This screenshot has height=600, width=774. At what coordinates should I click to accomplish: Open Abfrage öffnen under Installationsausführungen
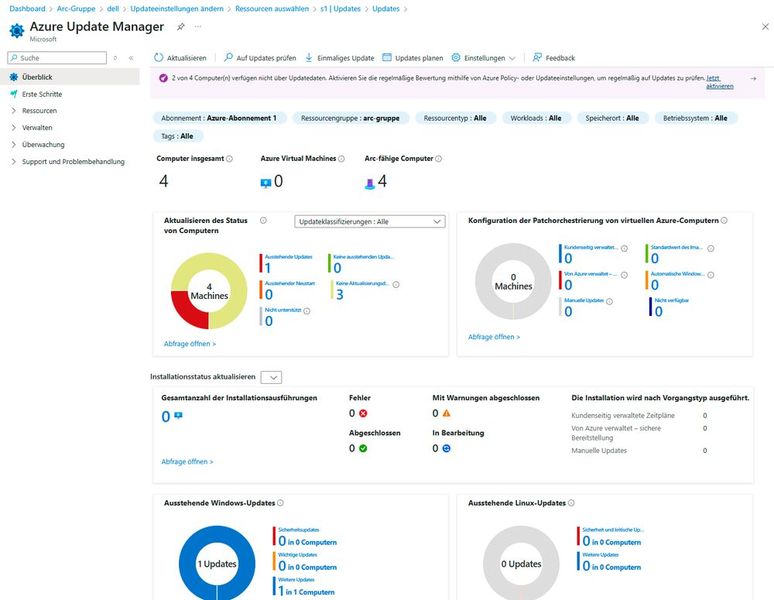(187, 462)
